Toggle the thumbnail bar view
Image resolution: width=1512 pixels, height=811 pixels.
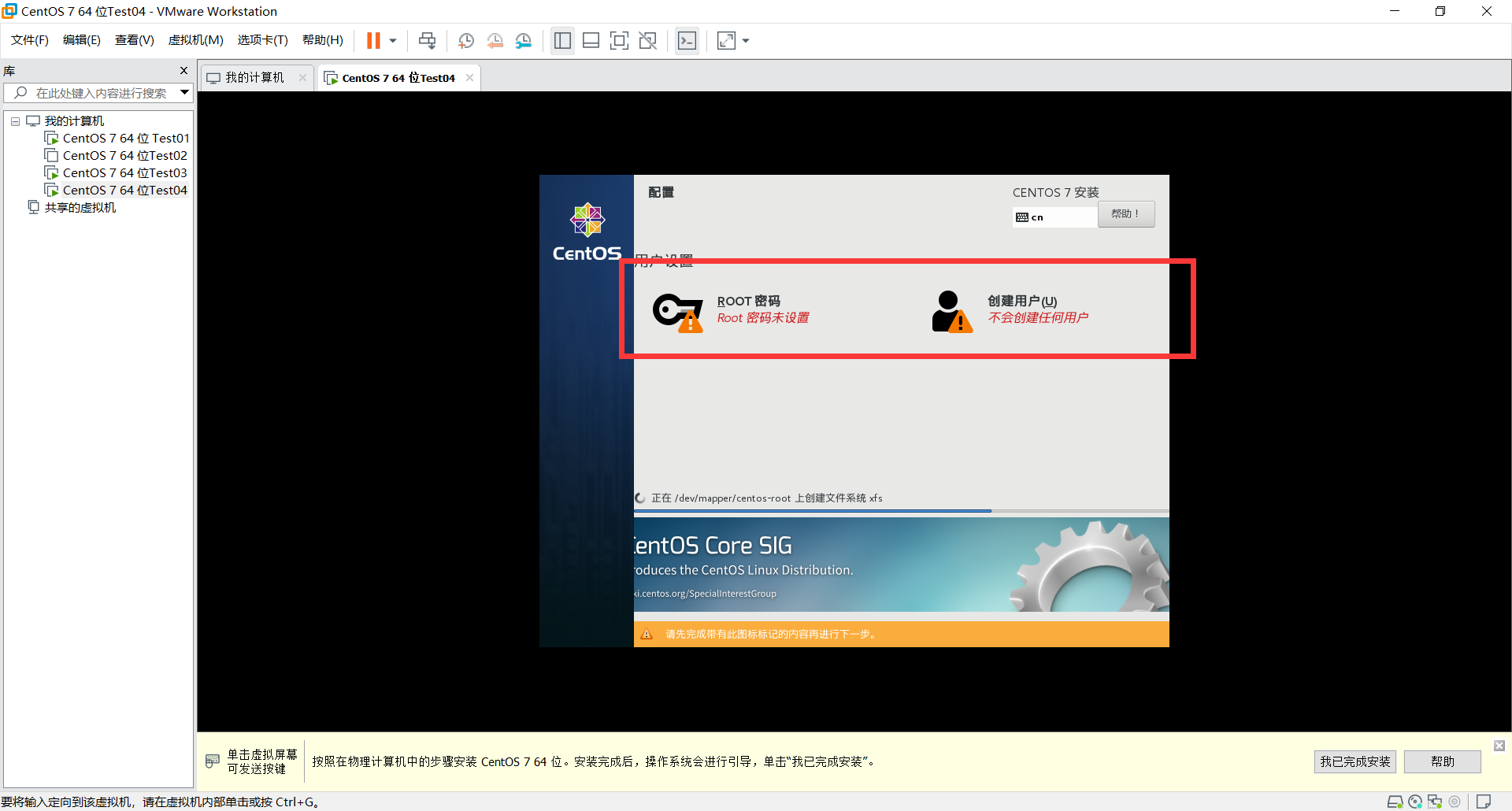(x=591, y=40)
